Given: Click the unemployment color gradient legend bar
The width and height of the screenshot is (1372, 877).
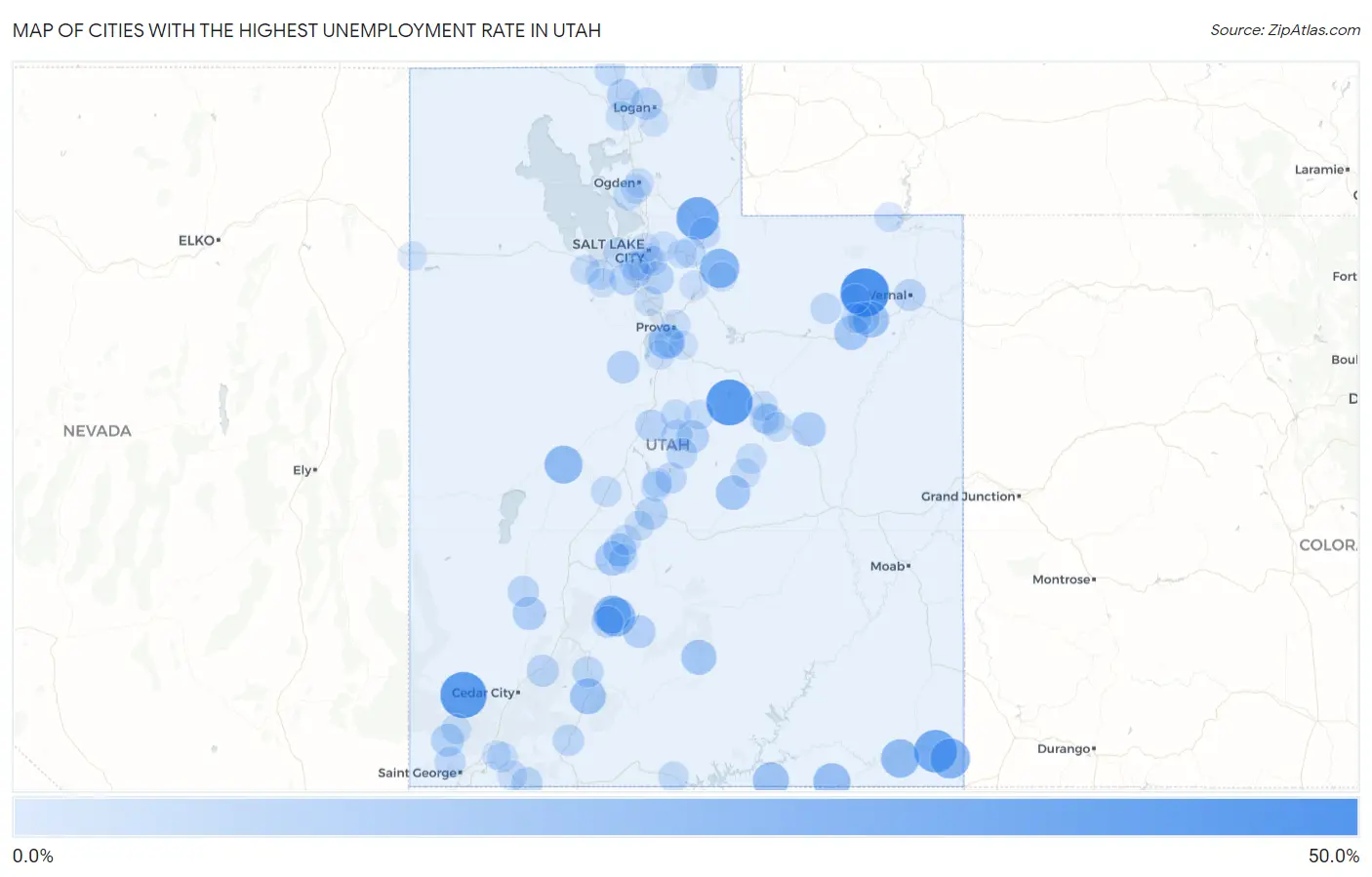Looking at the screenshot, I should pos(685,817).
